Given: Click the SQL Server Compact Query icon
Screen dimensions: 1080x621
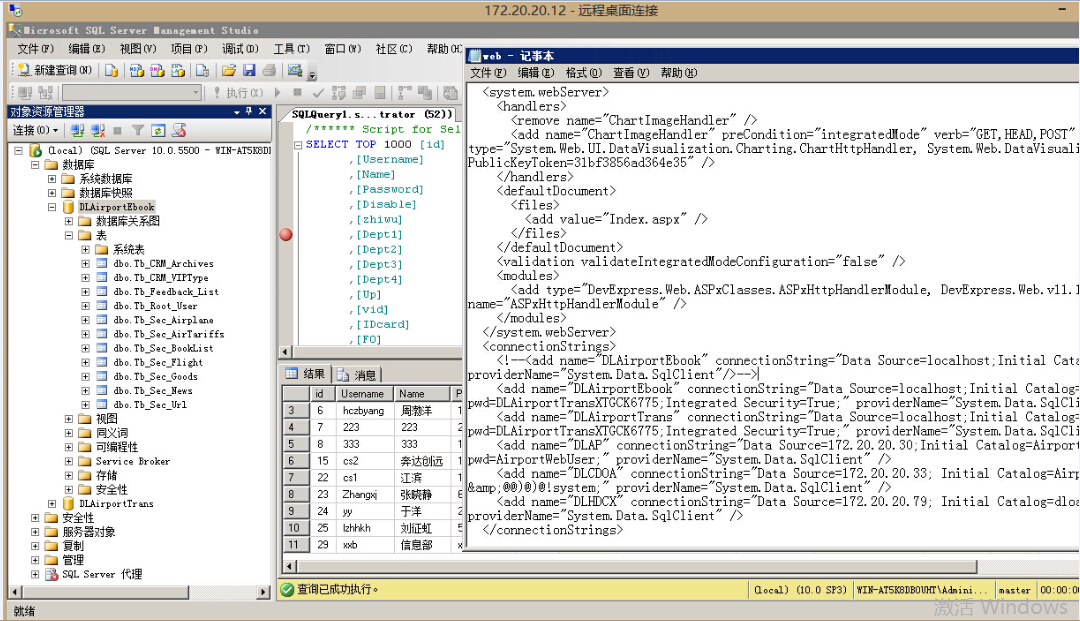Looking at the screenshot, I should [x=202, y=70].
